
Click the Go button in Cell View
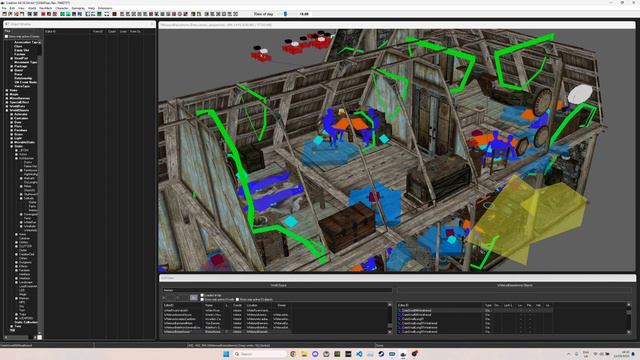194,298
